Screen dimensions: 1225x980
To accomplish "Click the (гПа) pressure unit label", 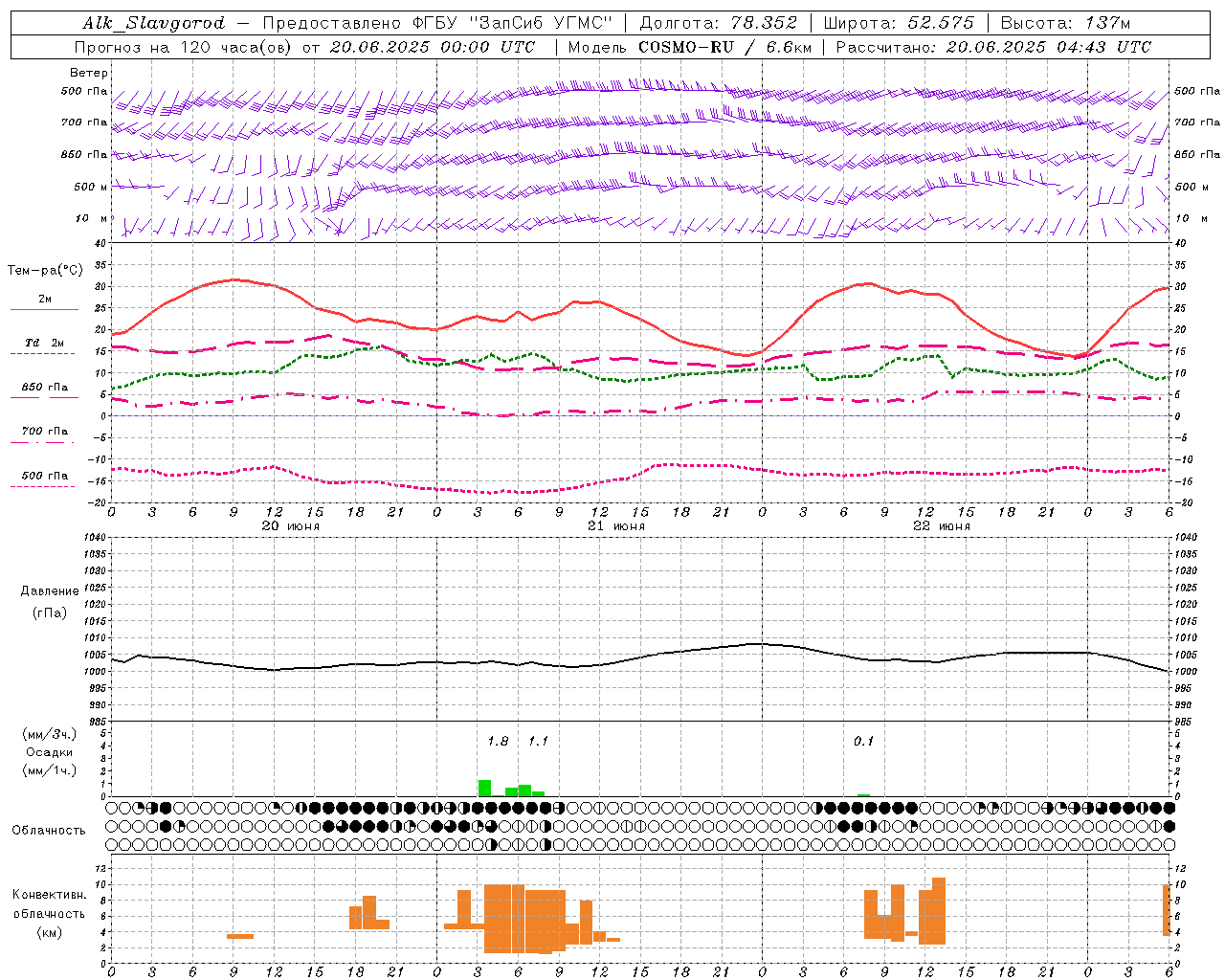I will pos(50,613).
